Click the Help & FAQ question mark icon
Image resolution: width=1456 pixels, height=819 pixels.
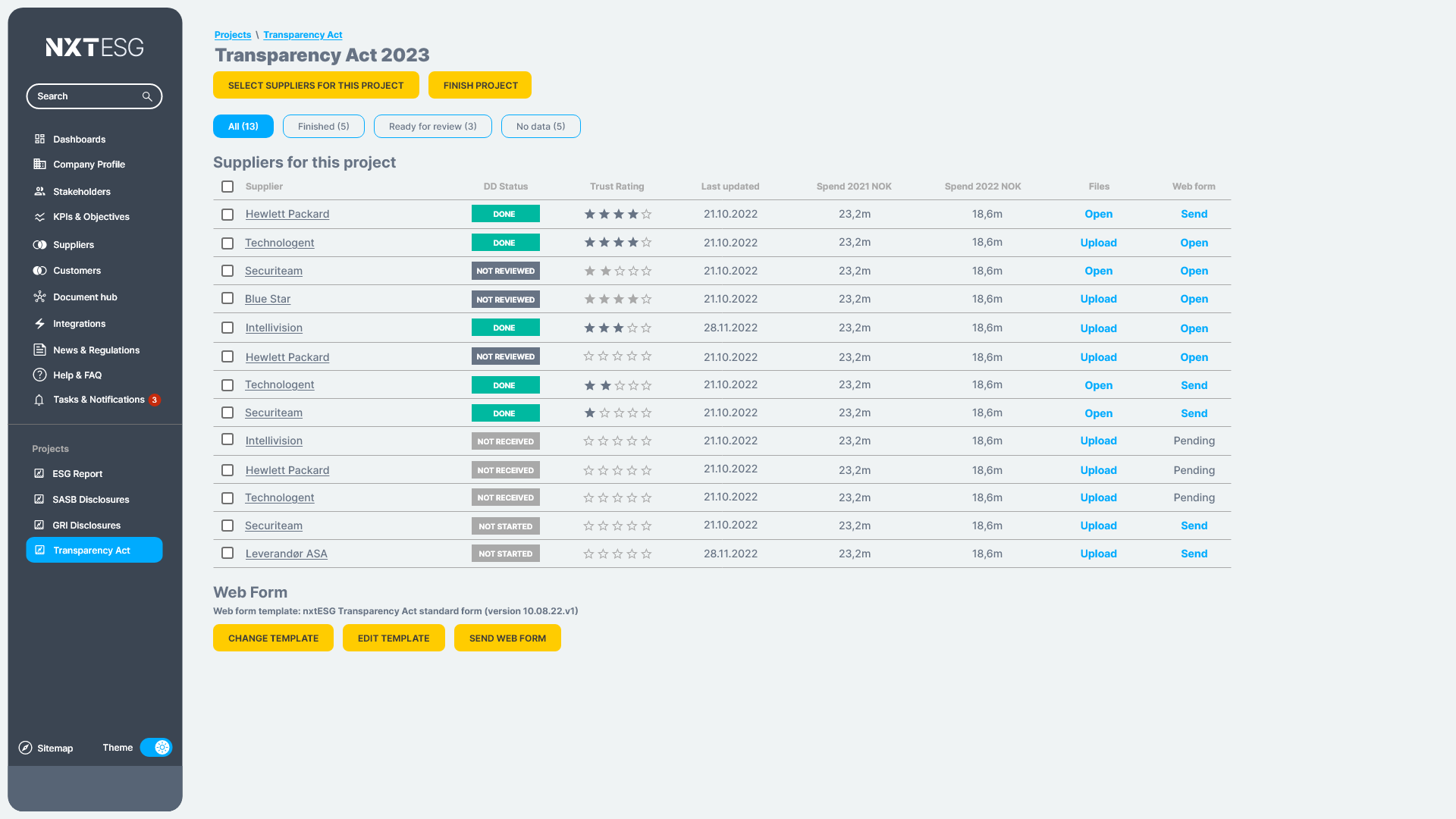[39, 375]
